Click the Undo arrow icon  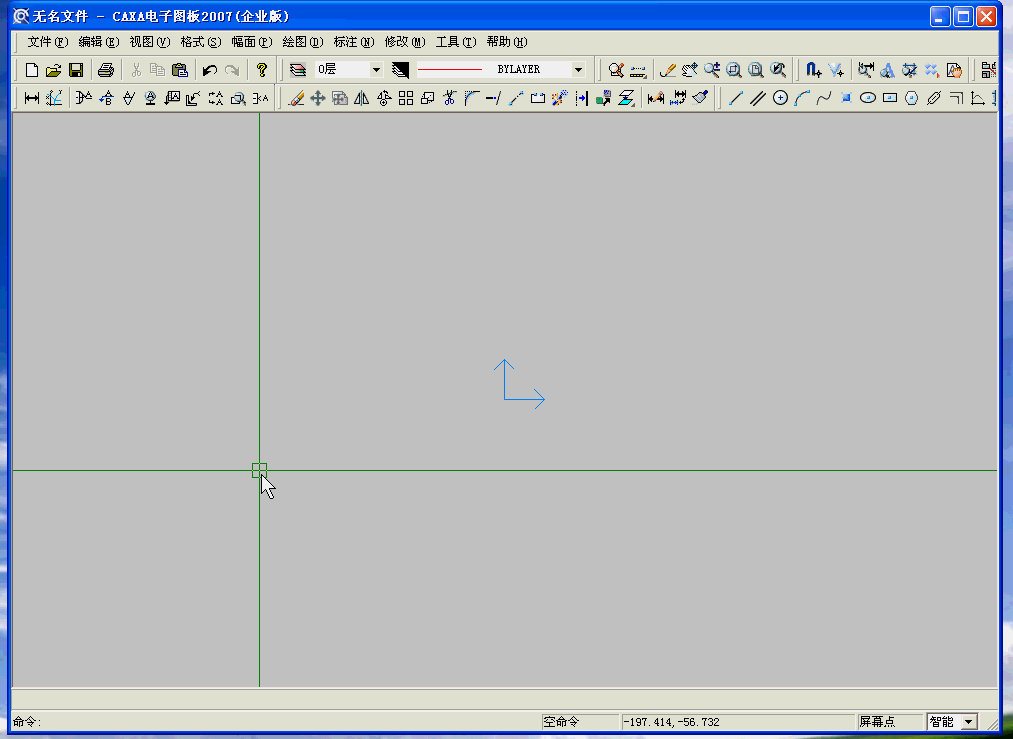pos(210,70)
